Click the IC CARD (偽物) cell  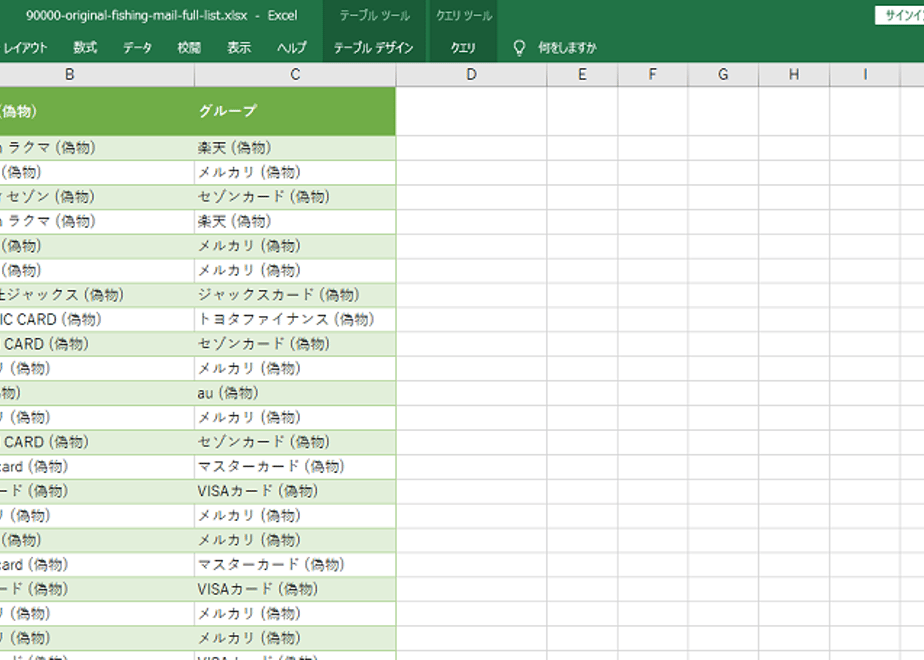tap(97, 320)
